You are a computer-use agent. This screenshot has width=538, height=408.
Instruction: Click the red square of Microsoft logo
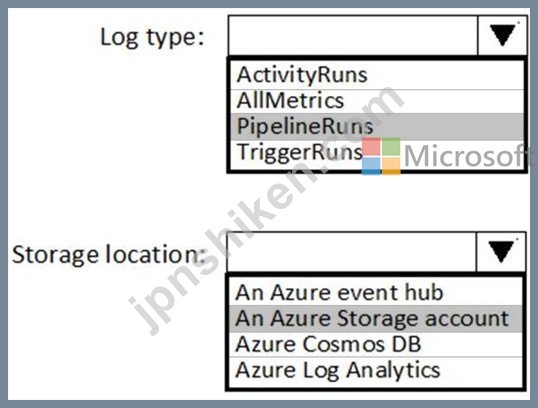tap(371, 147)
